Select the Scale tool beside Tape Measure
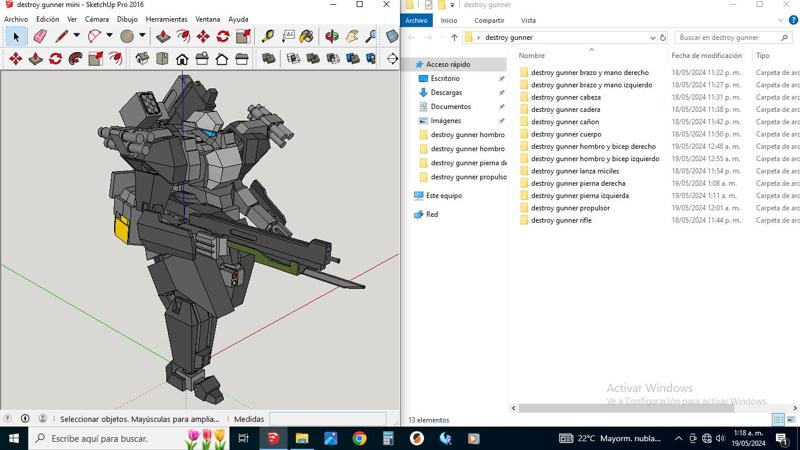800x450 pixels. coord(243,36)
